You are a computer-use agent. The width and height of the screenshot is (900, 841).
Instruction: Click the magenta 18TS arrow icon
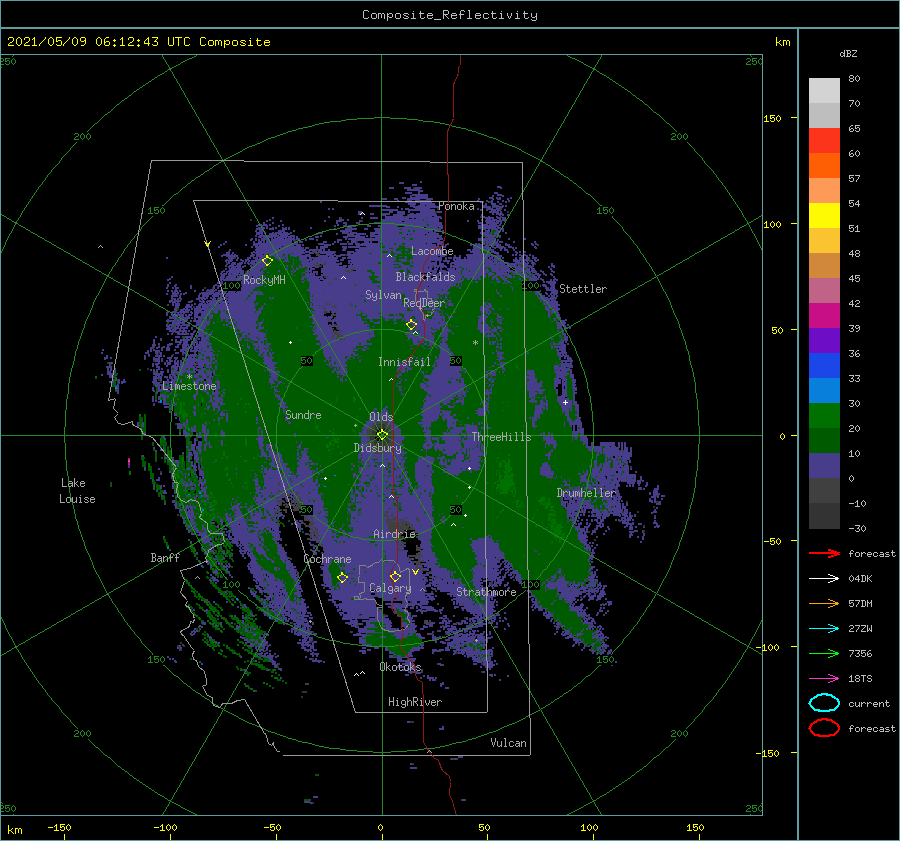pos(824,679)
